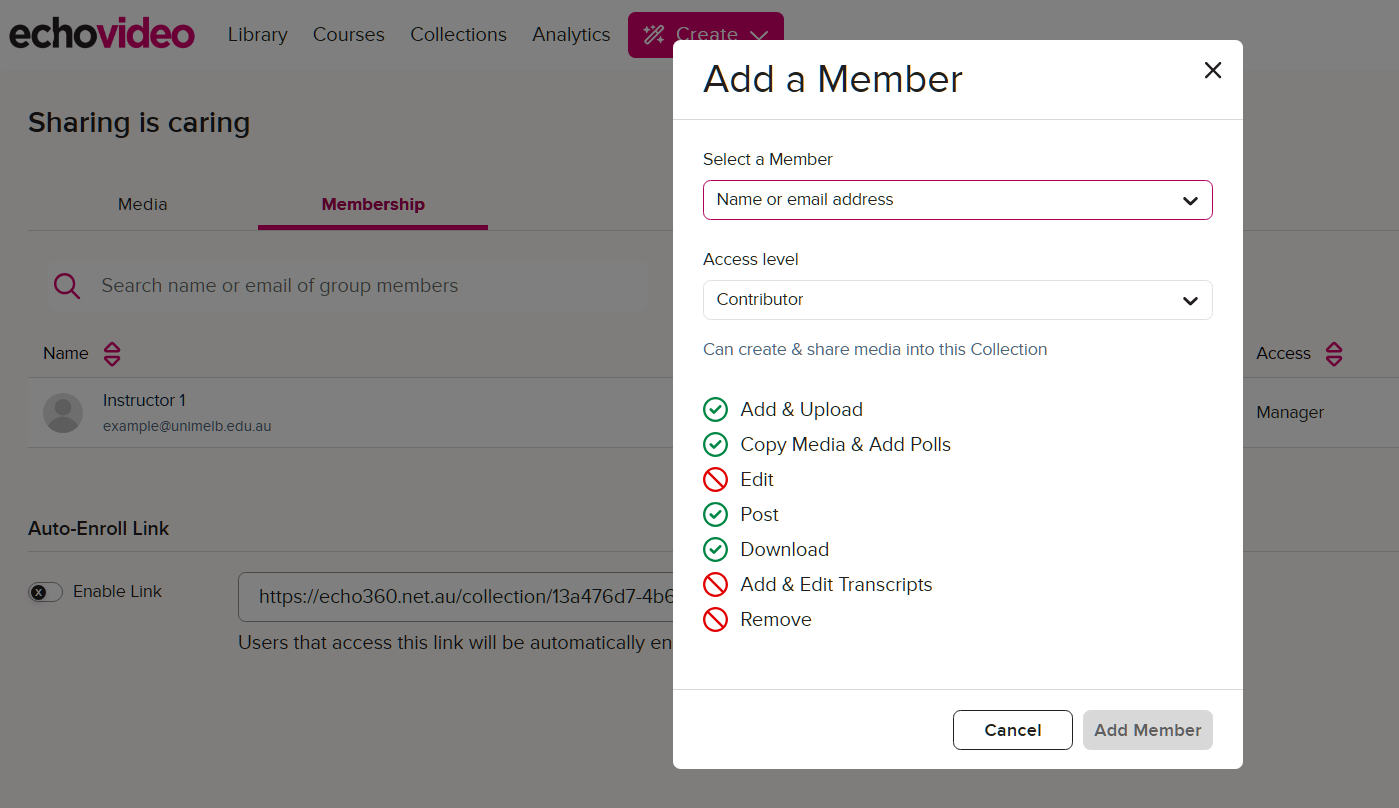Open the Analytics page

pyautogui.click(x=571, y=35)
